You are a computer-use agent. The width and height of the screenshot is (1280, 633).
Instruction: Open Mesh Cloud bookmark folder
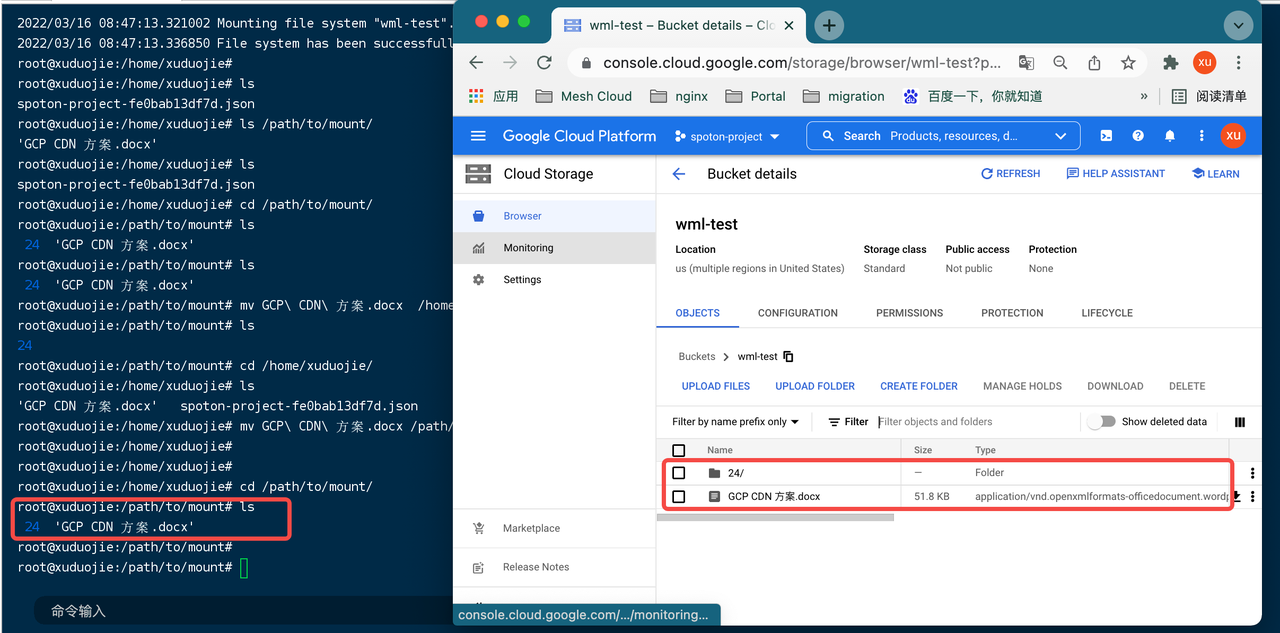tap(584, 96)
